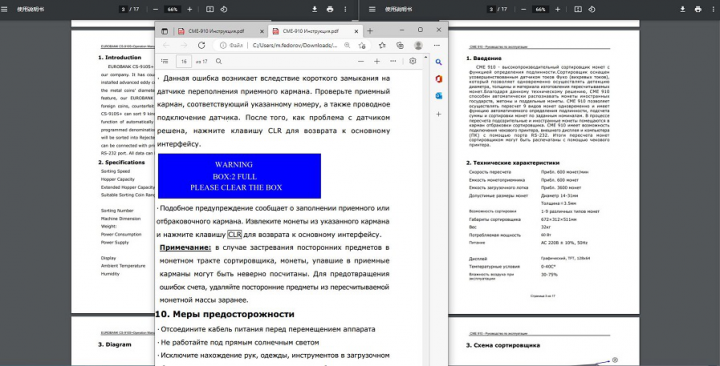This screenshot has width=720, height=366.
Task: Click '1. Introduction' heading in left document
Action: coord(119,57)
